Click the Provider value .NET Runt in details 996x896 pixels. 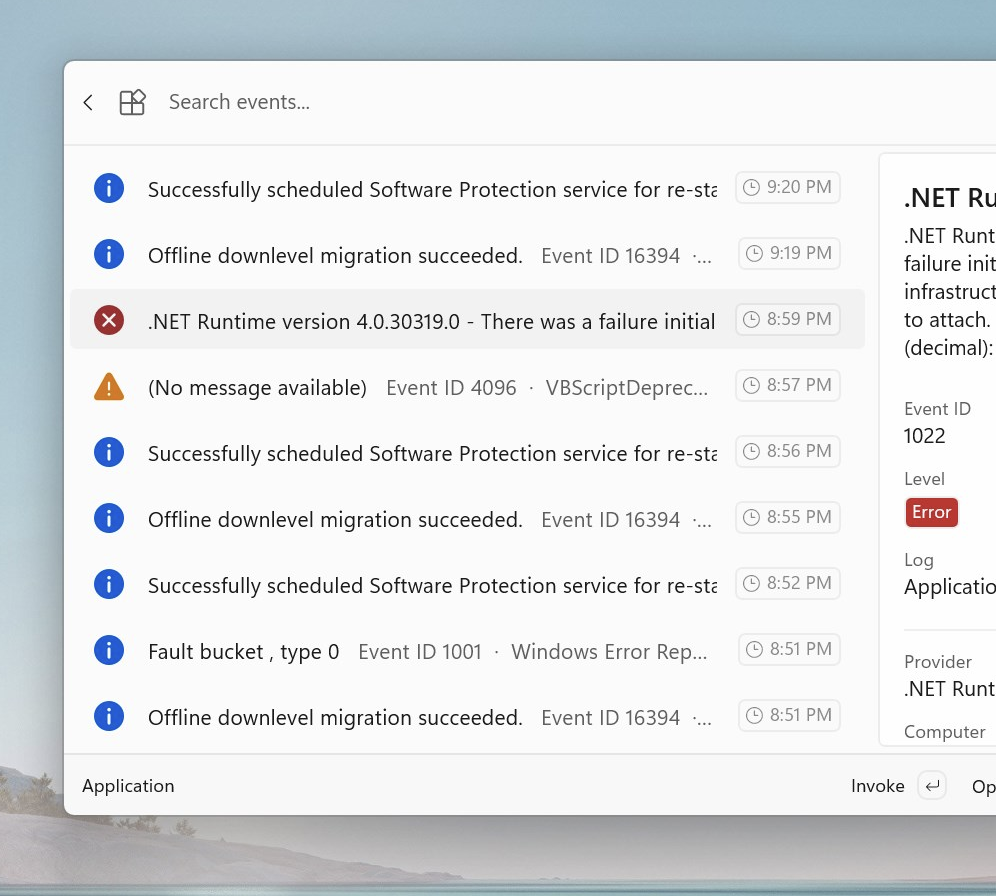coord(950,688)
